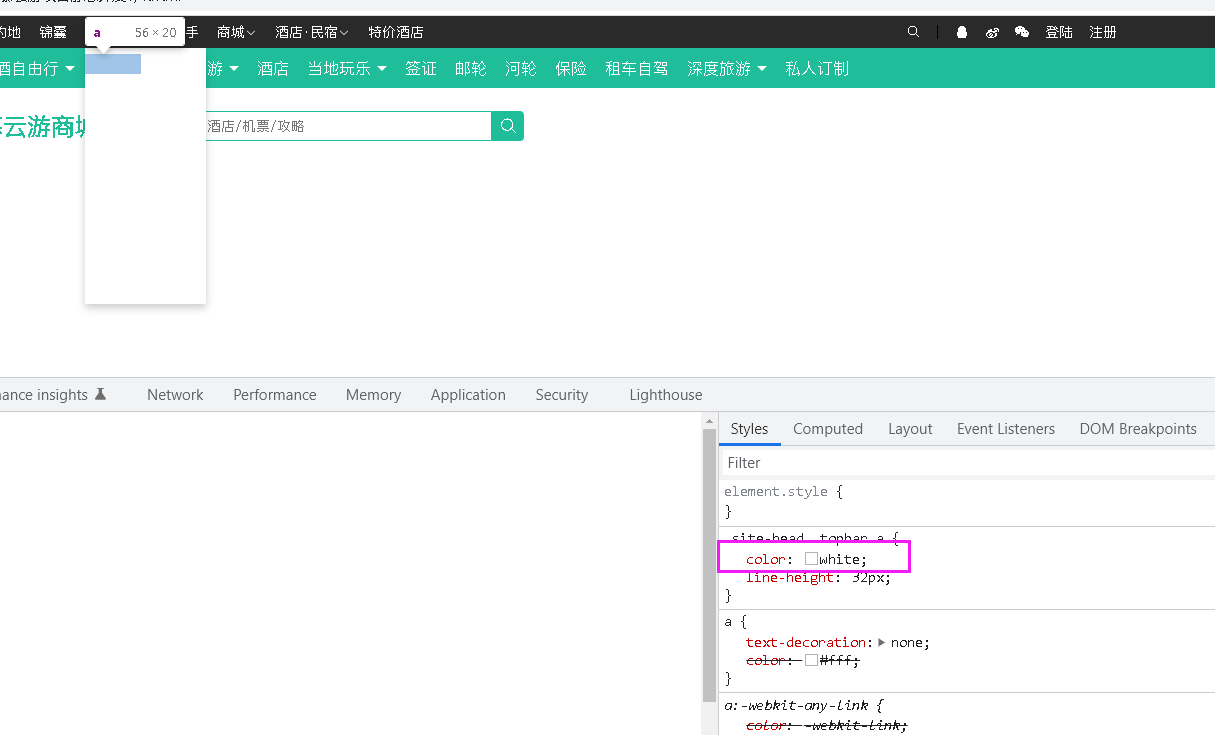Click the WeChat icon in the top bar
The width and height of the screenshot is (1215, 735).
tap(1022, 32)
